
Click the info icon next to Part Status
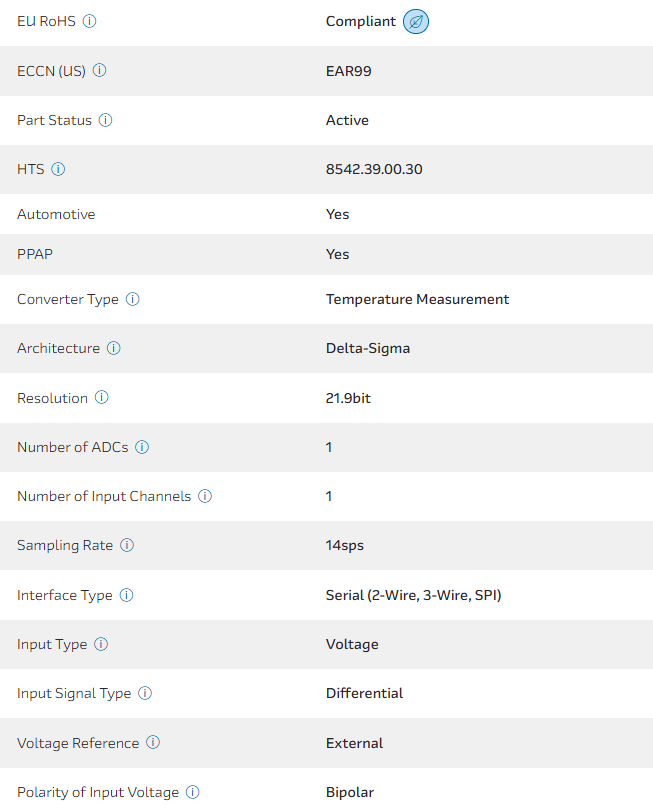pos(106,120)
